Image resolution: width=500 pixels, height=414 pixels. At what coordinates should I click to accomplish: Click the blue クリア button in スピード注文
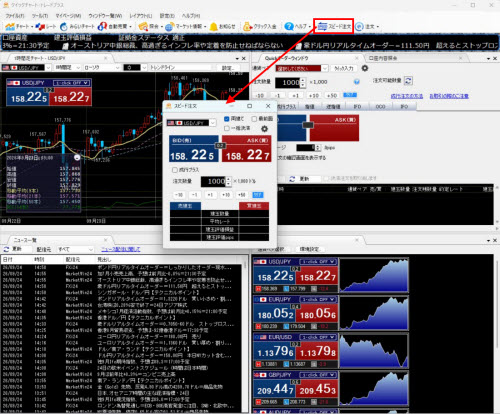258,195
